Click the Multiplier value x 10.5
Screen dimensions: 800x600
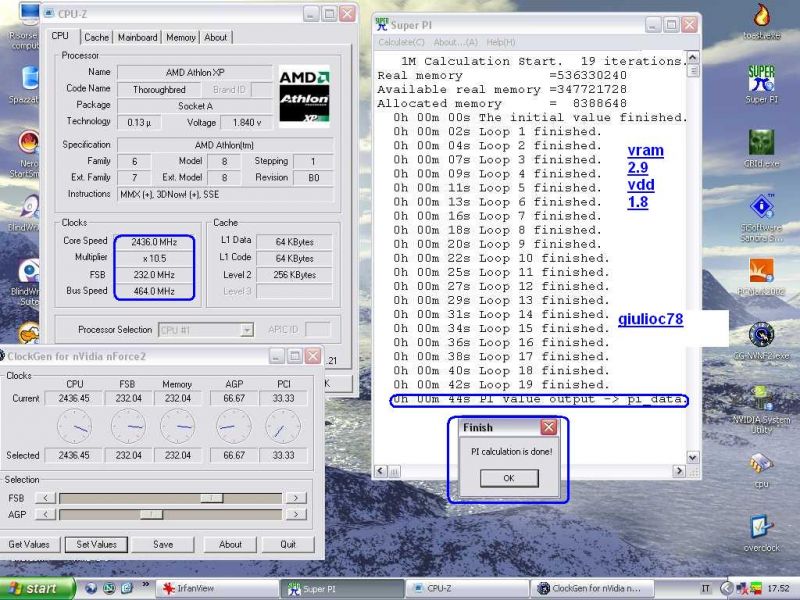coord(154,258)
